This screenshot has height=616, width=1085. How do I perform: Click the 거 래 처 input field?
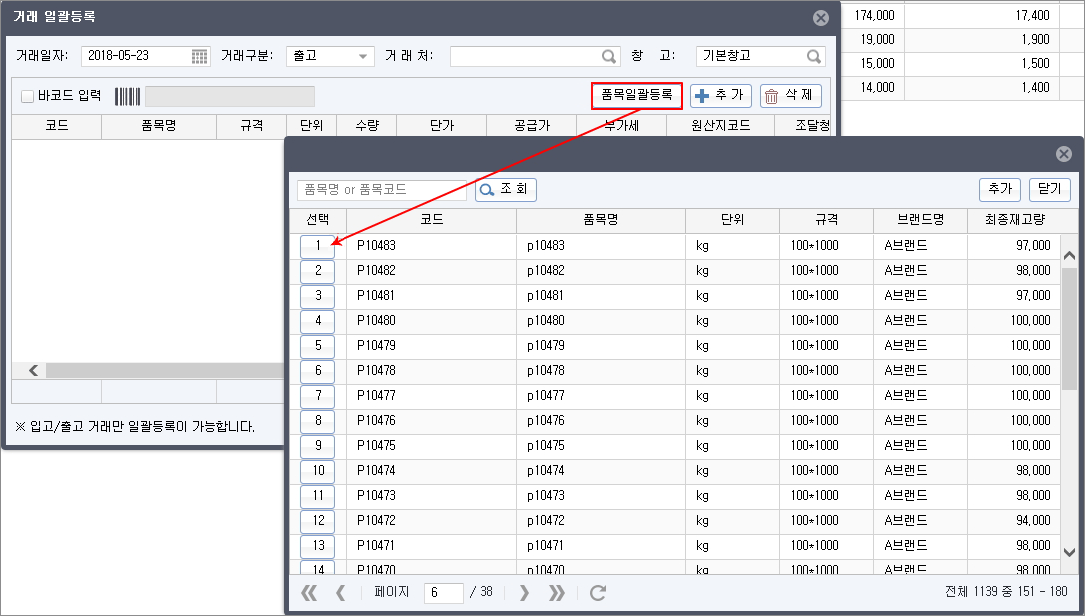pos(534,56)
